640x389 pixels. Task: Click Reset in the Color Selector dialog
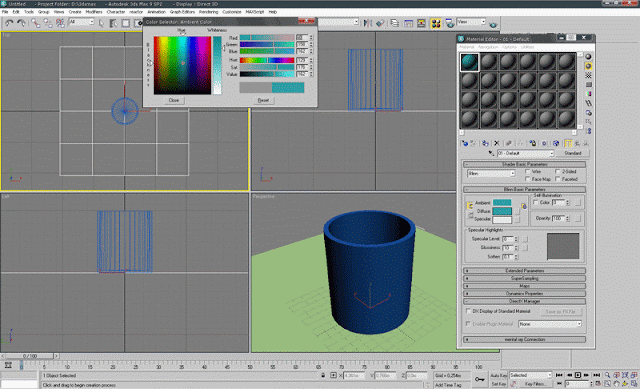coord(263,100)
